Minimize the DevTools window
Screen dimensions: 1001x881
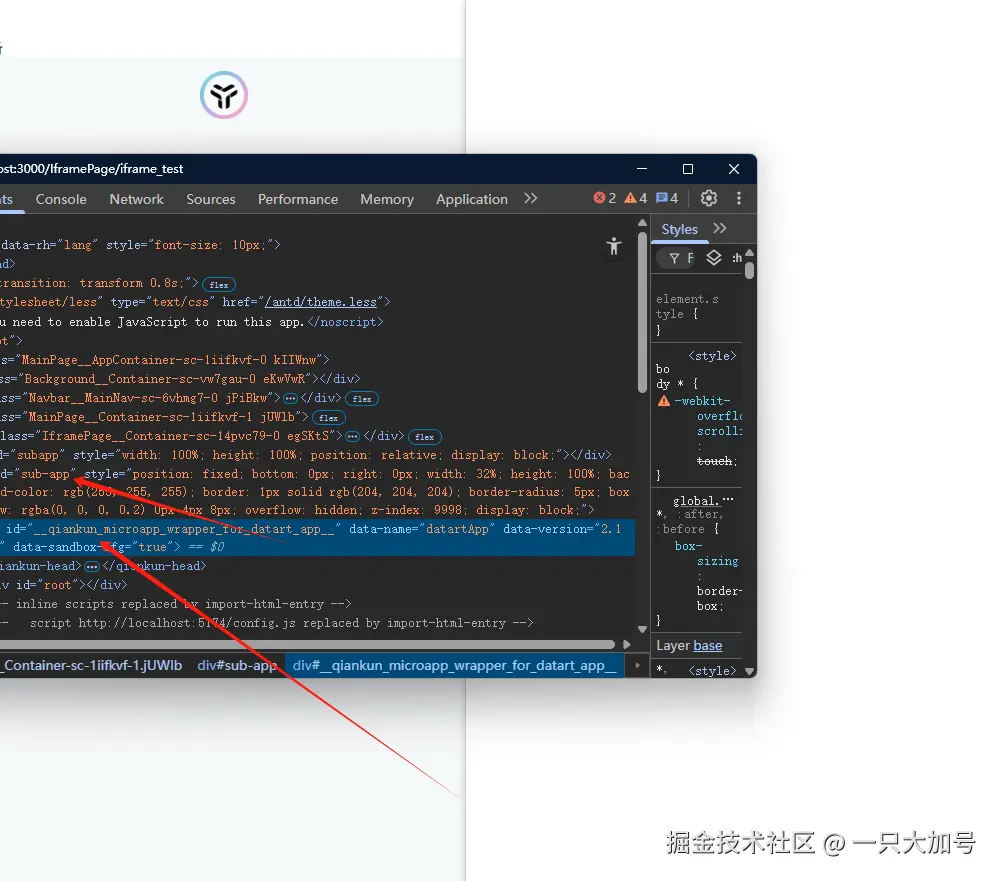click(642, 169)
